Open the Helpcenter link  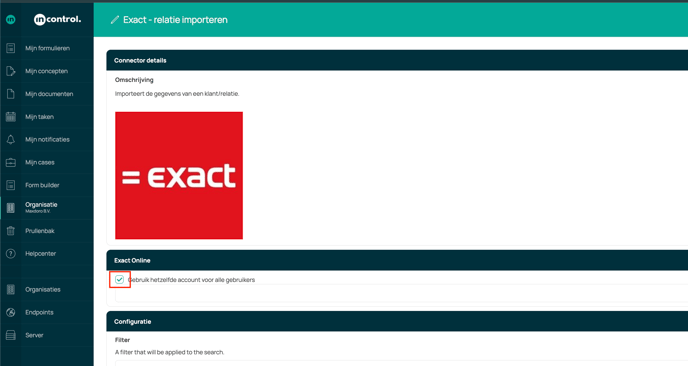(40, 254)
